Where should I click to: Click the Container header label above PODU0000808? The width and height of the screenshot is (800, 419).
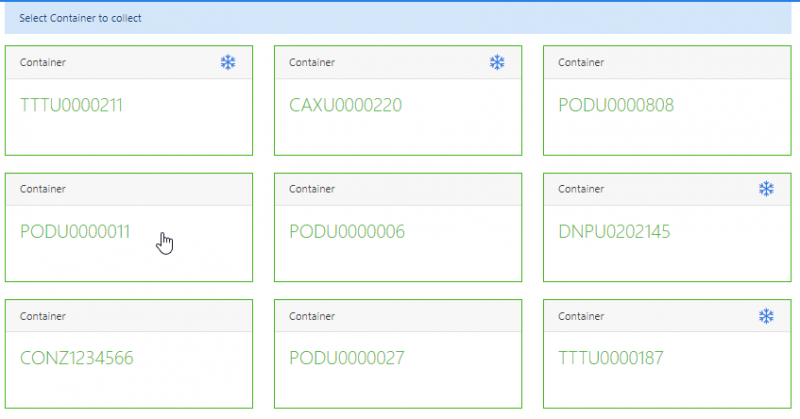coord(580,62)
